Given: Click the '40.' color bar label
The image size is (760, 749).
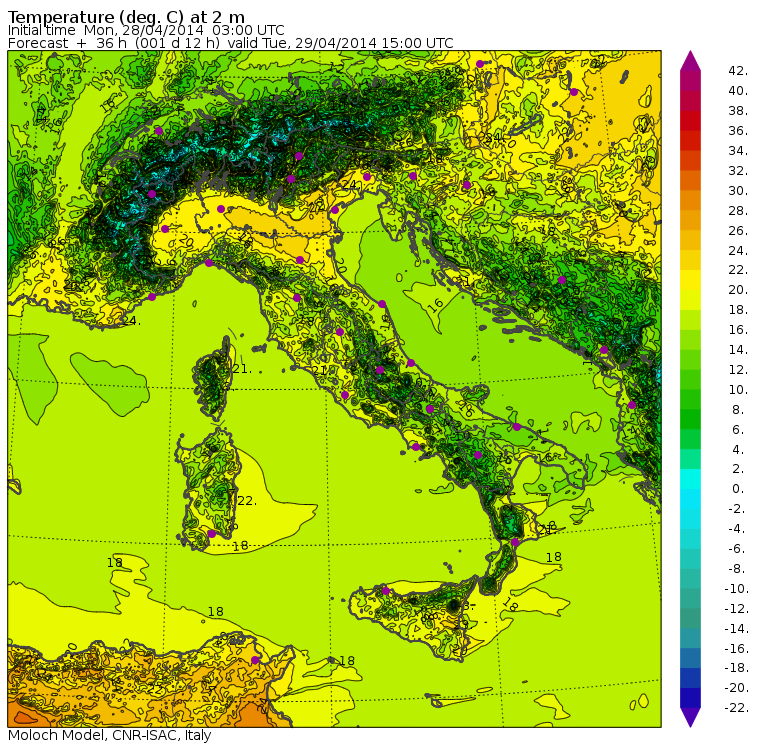Looking at the screenshot, I should click(x=738, y=91).
